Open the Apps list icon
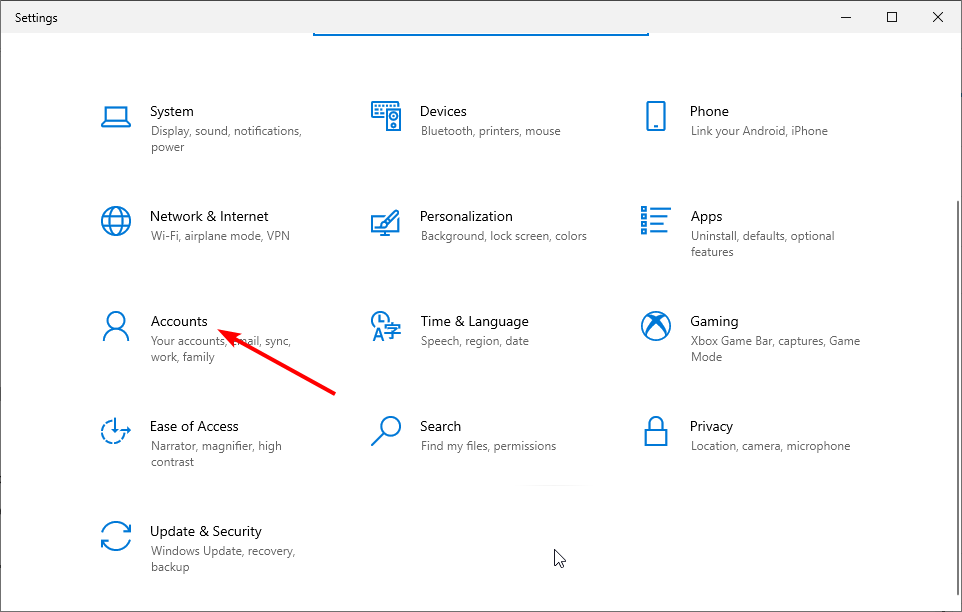962x612 pixels. (x=655, y=221)
